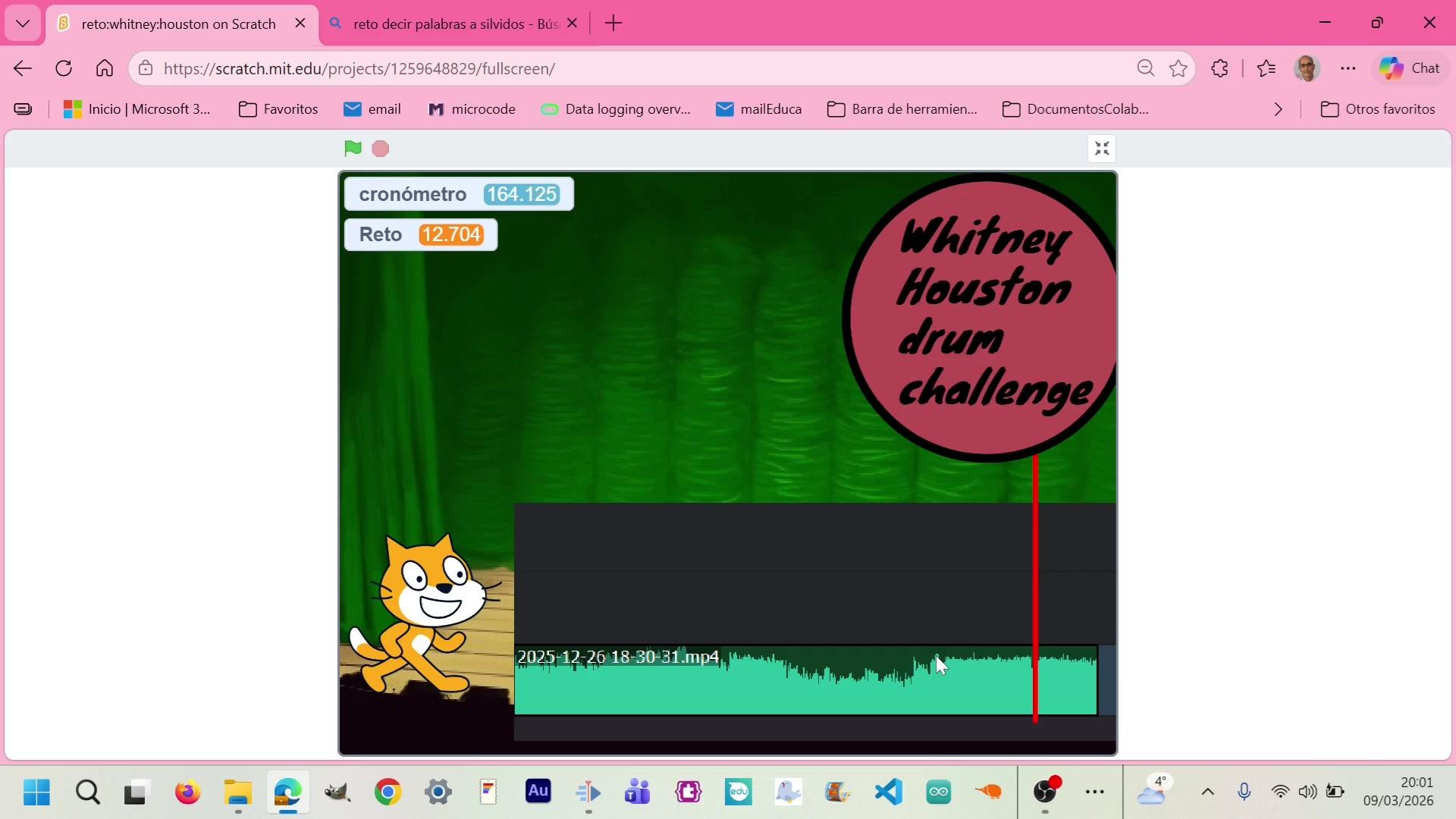Image resolution: width=1456 pixels, height=819 pixels.
Task: Open a new browser tab
Action: coord(613,24)
